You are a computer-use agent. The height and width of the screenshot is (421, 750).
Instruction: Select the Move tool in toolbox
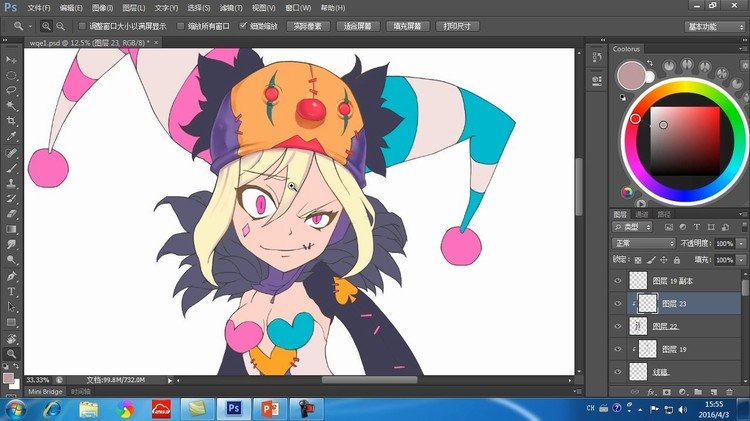pos(11,60)
